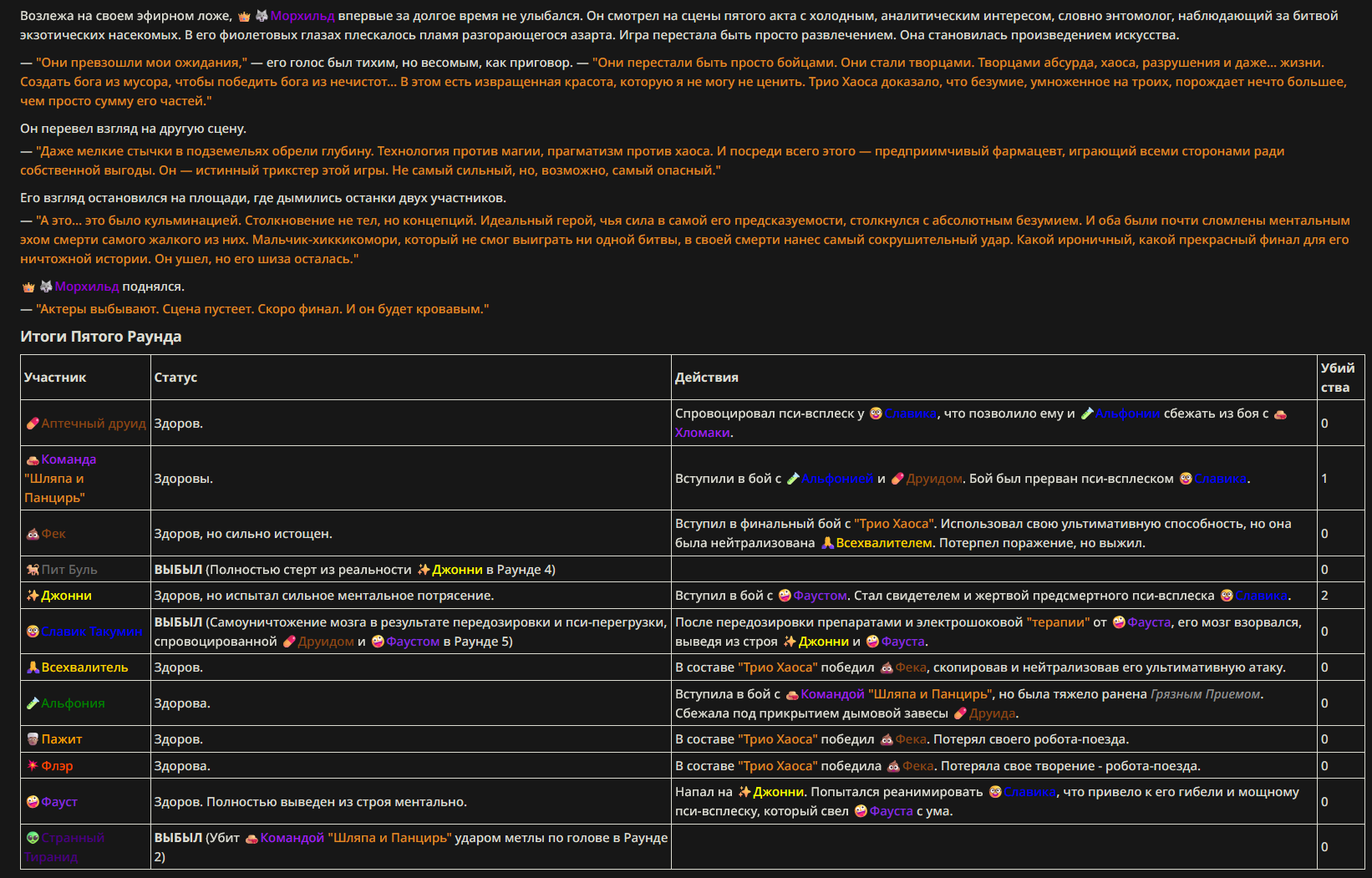Viewport: 1372px width, 878px height.
Task: Open the Команда "Шляпа и Панцирь" participant link
Action: [x=60, y=479]
